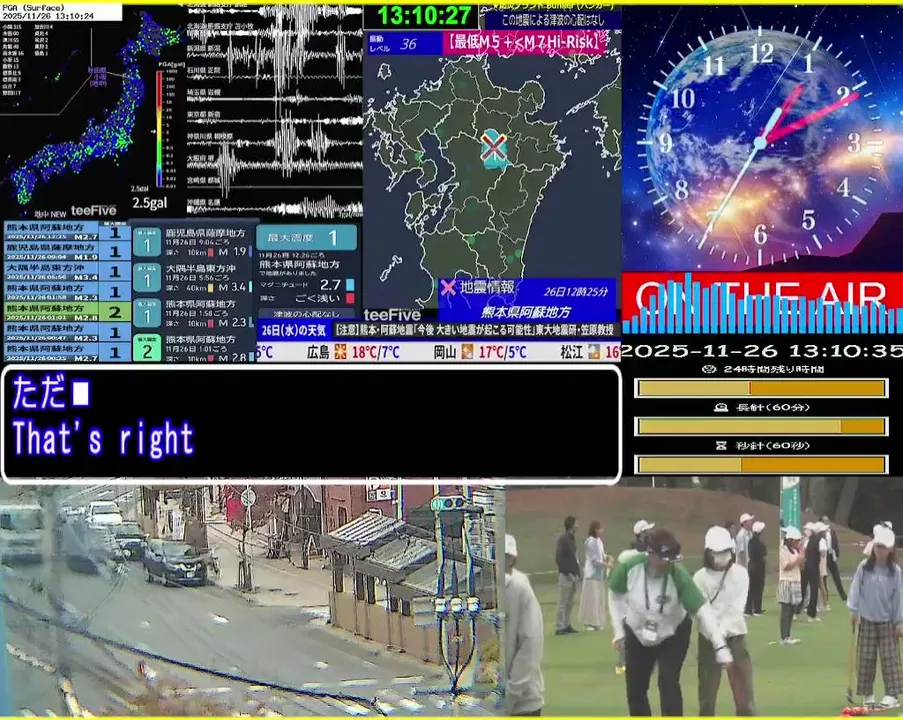Click the 津波の心配なし label
The height and width of the screenshot is (720, 903).
click(306, 314)
